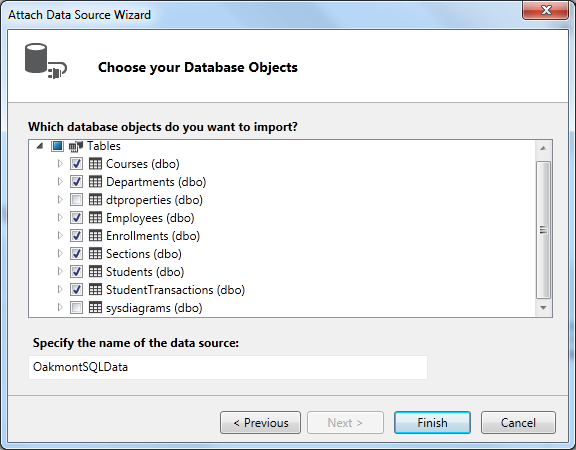Click the sysdiagrams table grid icon
Image resolution: width=576 pixels, height=450 pixels.
coord(95,307)
